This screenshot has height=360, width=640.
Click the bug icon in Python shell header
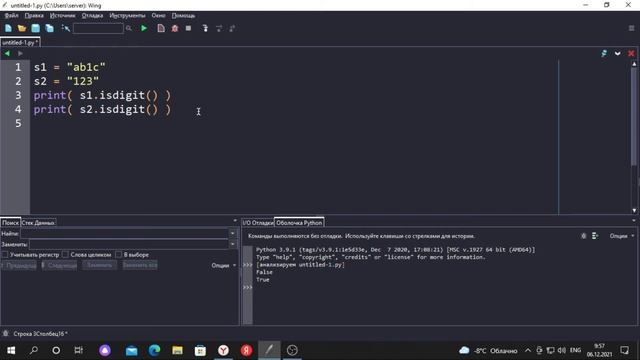(x=584, y=236)
